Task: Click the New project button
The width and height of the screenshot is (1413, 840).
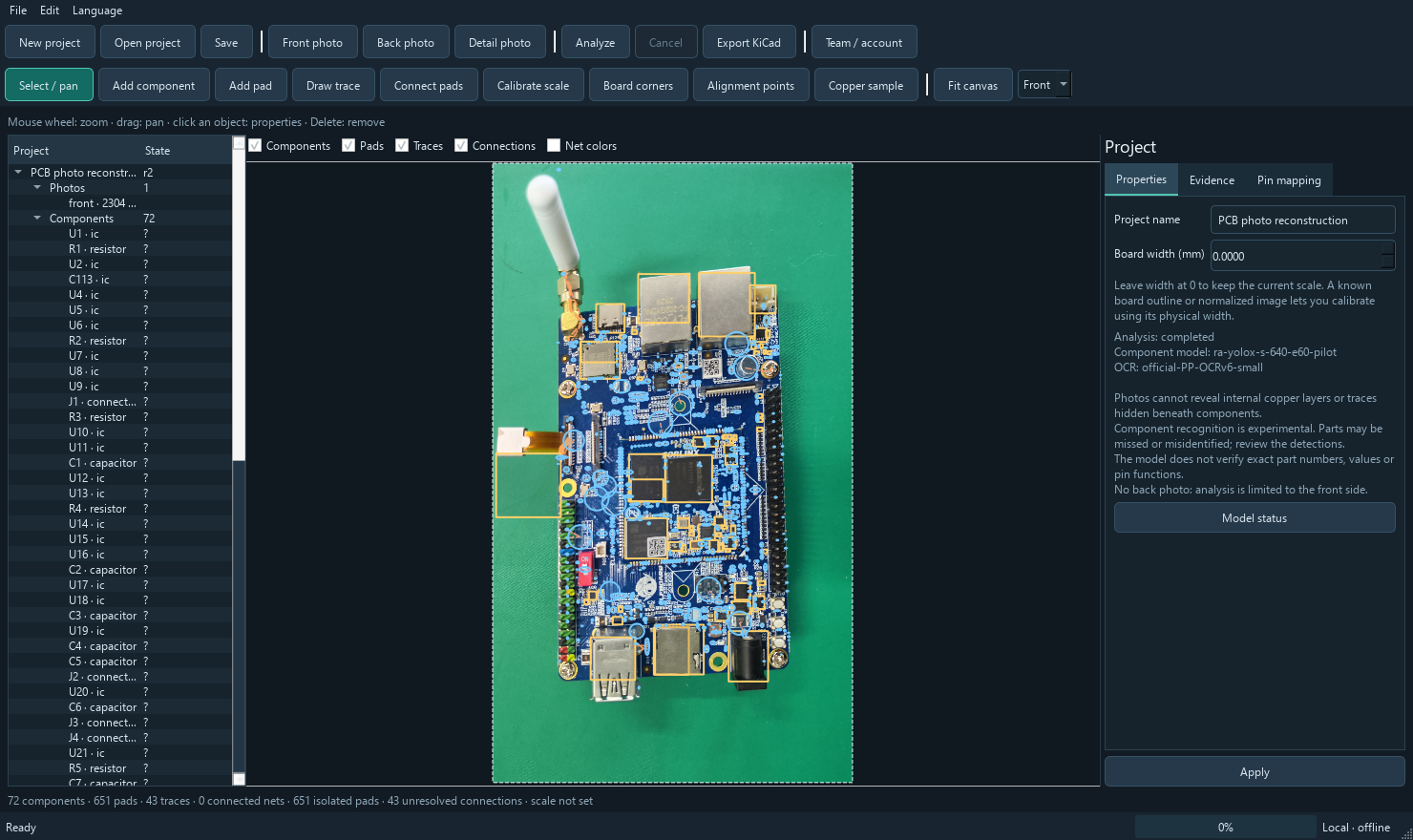Action: pyautogui.click(x=50, y=43)
